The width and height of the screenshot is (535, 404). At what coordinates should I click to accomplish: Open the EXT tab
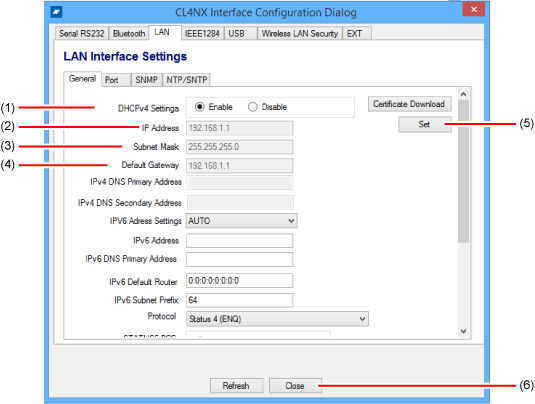[357, 33]
